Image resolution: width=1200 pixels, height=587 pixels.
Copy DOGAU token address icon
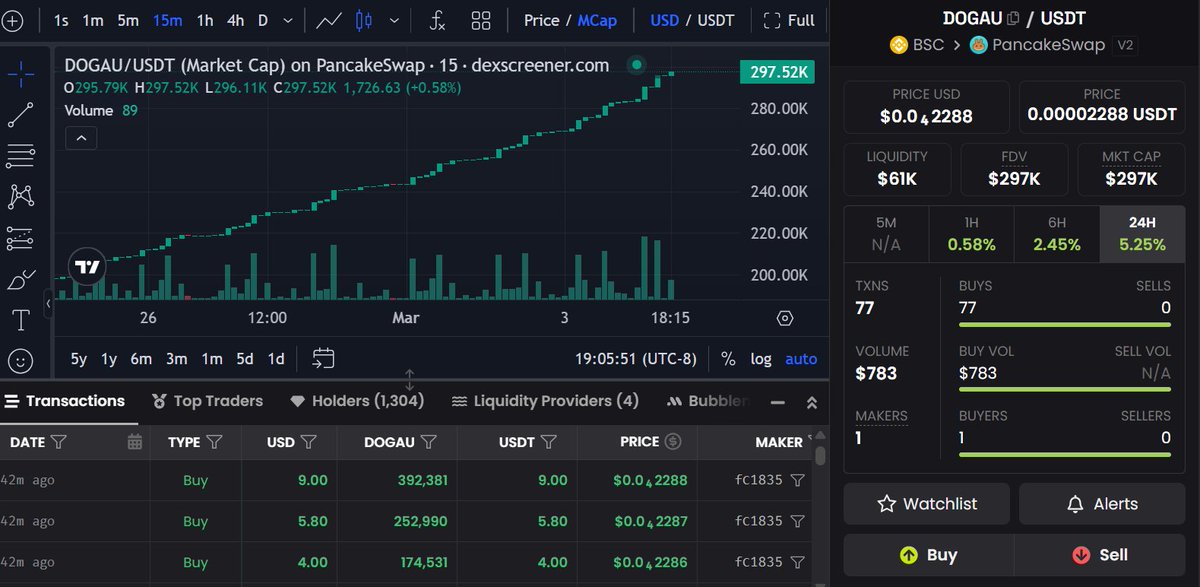[1014, 18]
